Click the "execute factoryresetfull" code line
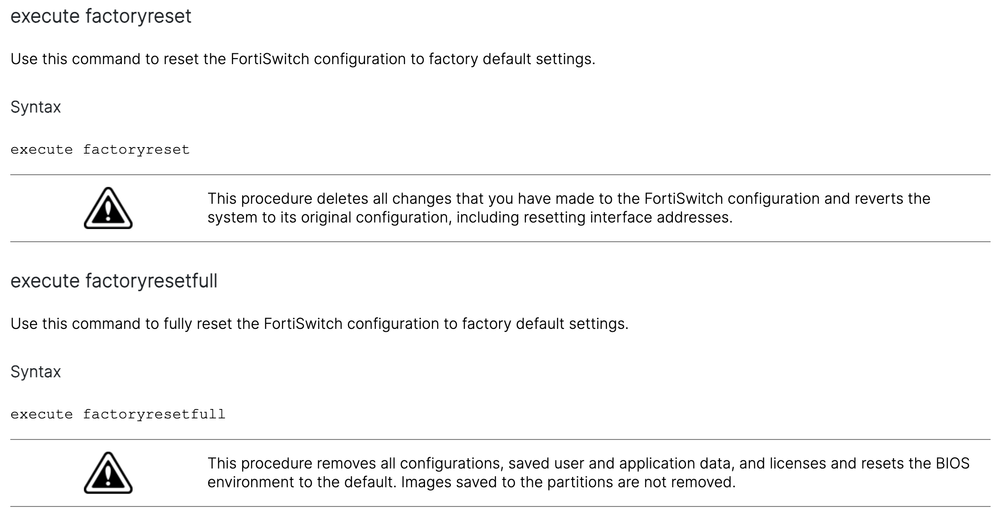 [x=117, y=414]
